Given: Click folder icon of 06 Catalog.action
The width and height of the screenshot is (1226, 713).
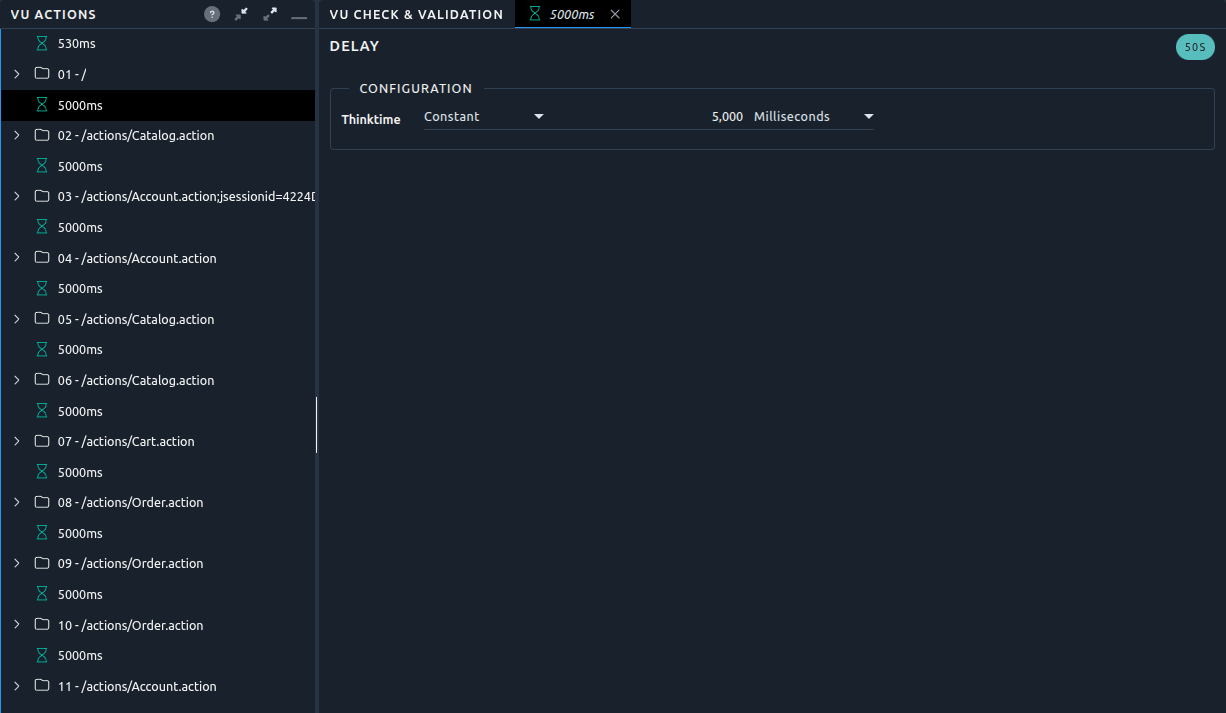Looking at the screenshot, I should click(x=42, y=379).
